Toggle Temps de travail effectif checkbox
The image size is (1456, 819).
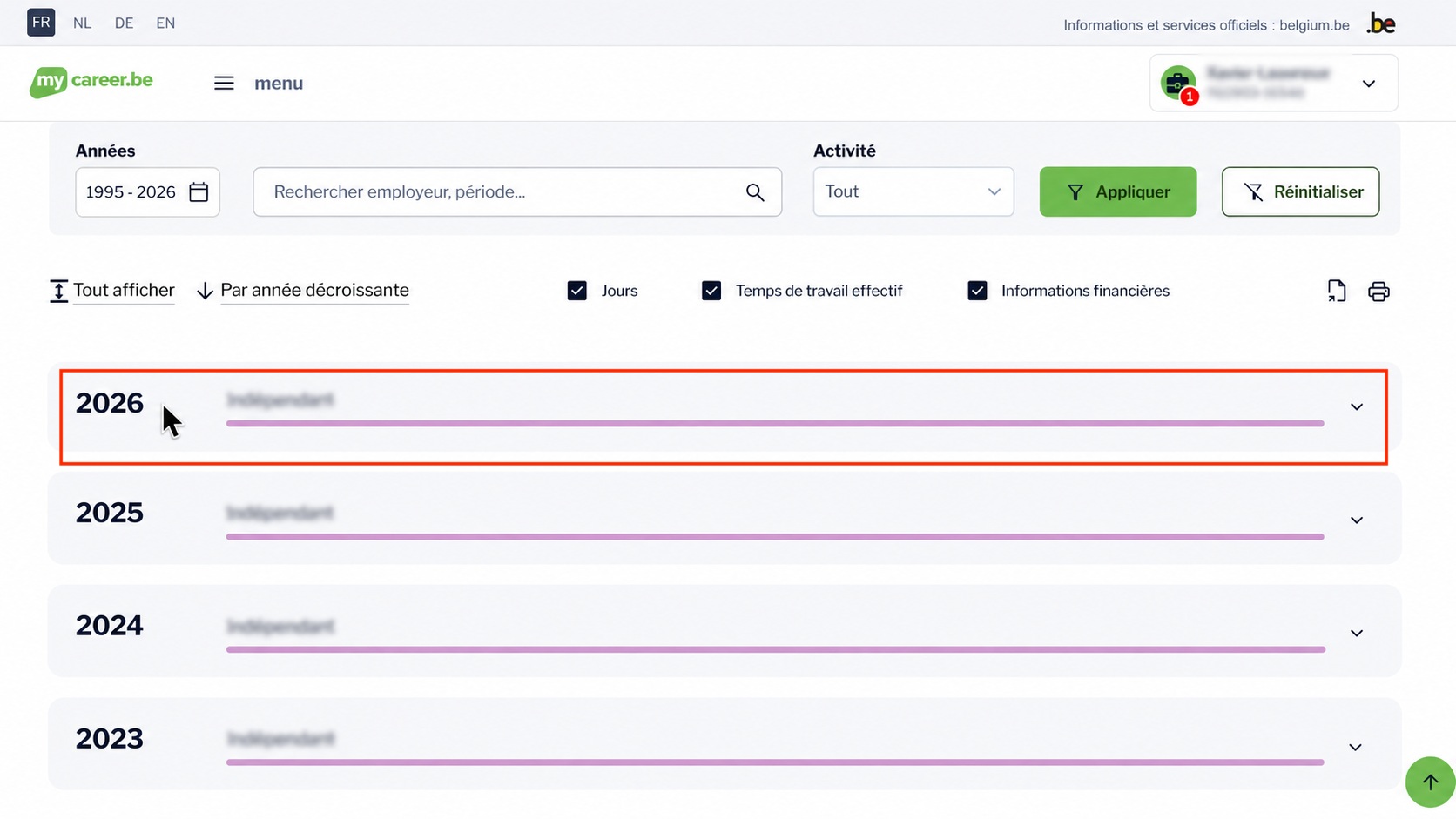pyautogui.click(x=711, y=291)
